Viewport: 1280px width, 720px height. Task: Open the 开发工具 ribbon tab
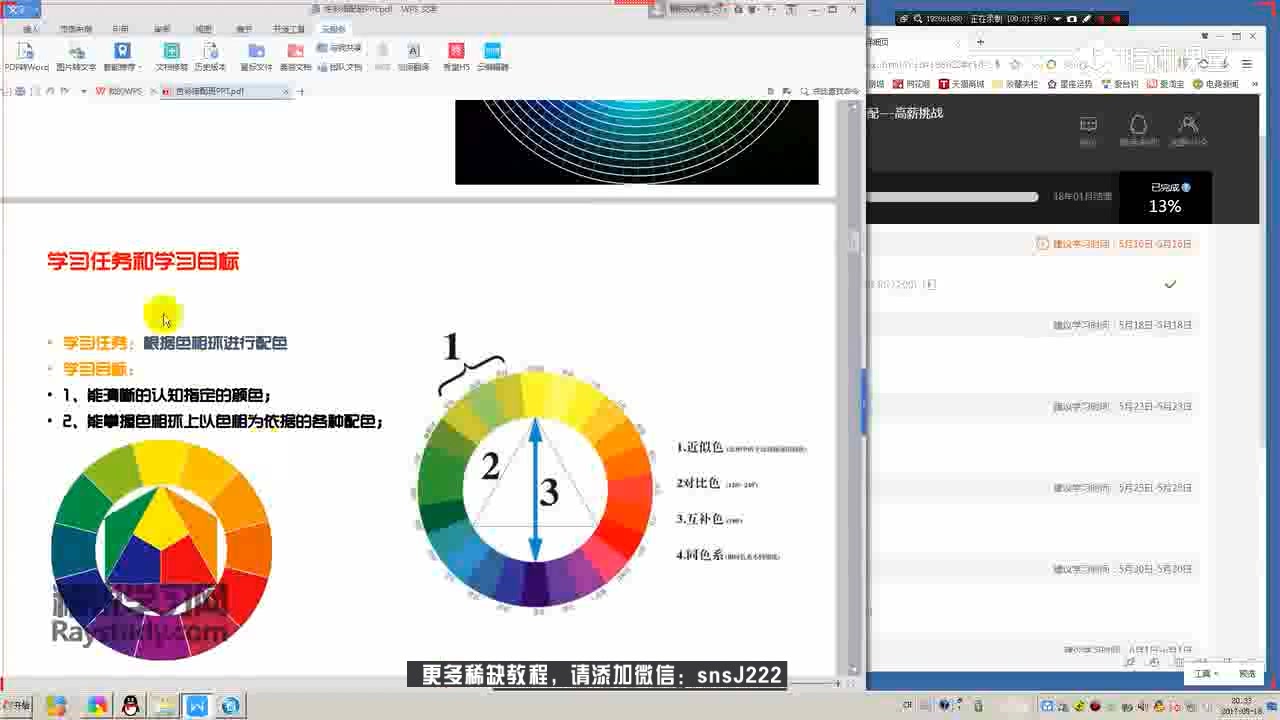289,29
